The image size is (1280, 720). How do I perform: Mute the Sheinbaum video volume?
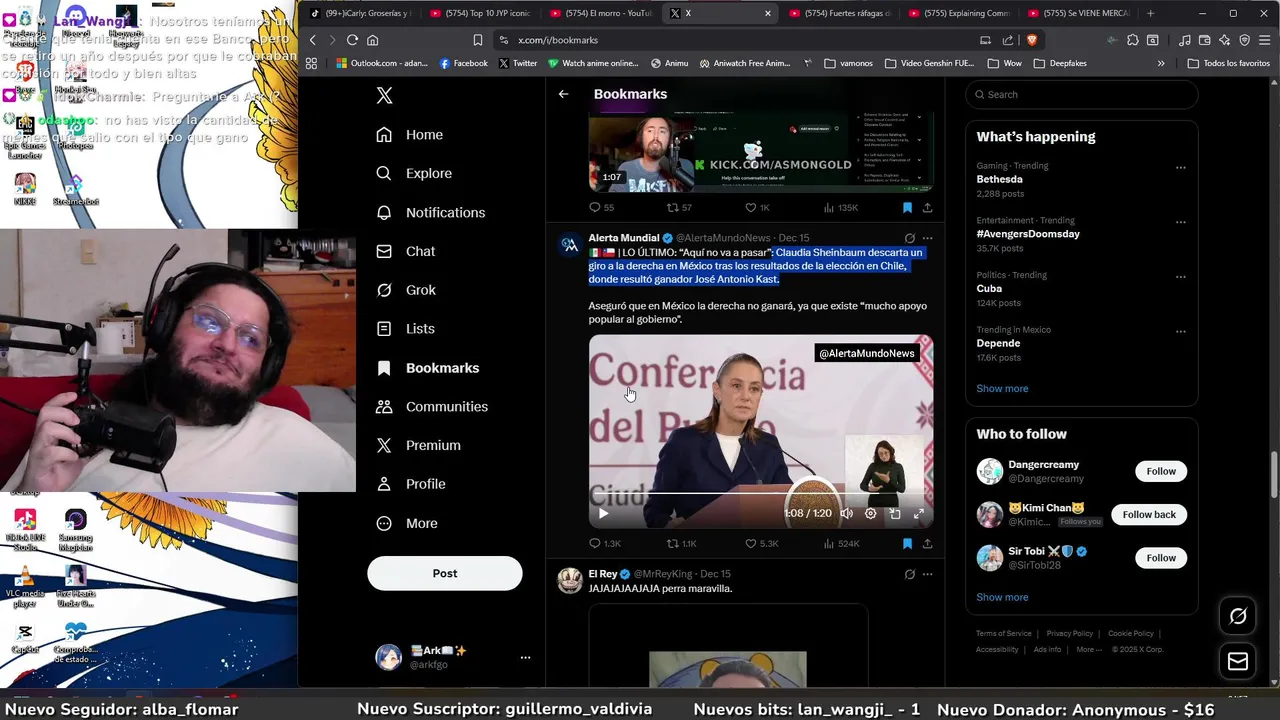[846, 513]
